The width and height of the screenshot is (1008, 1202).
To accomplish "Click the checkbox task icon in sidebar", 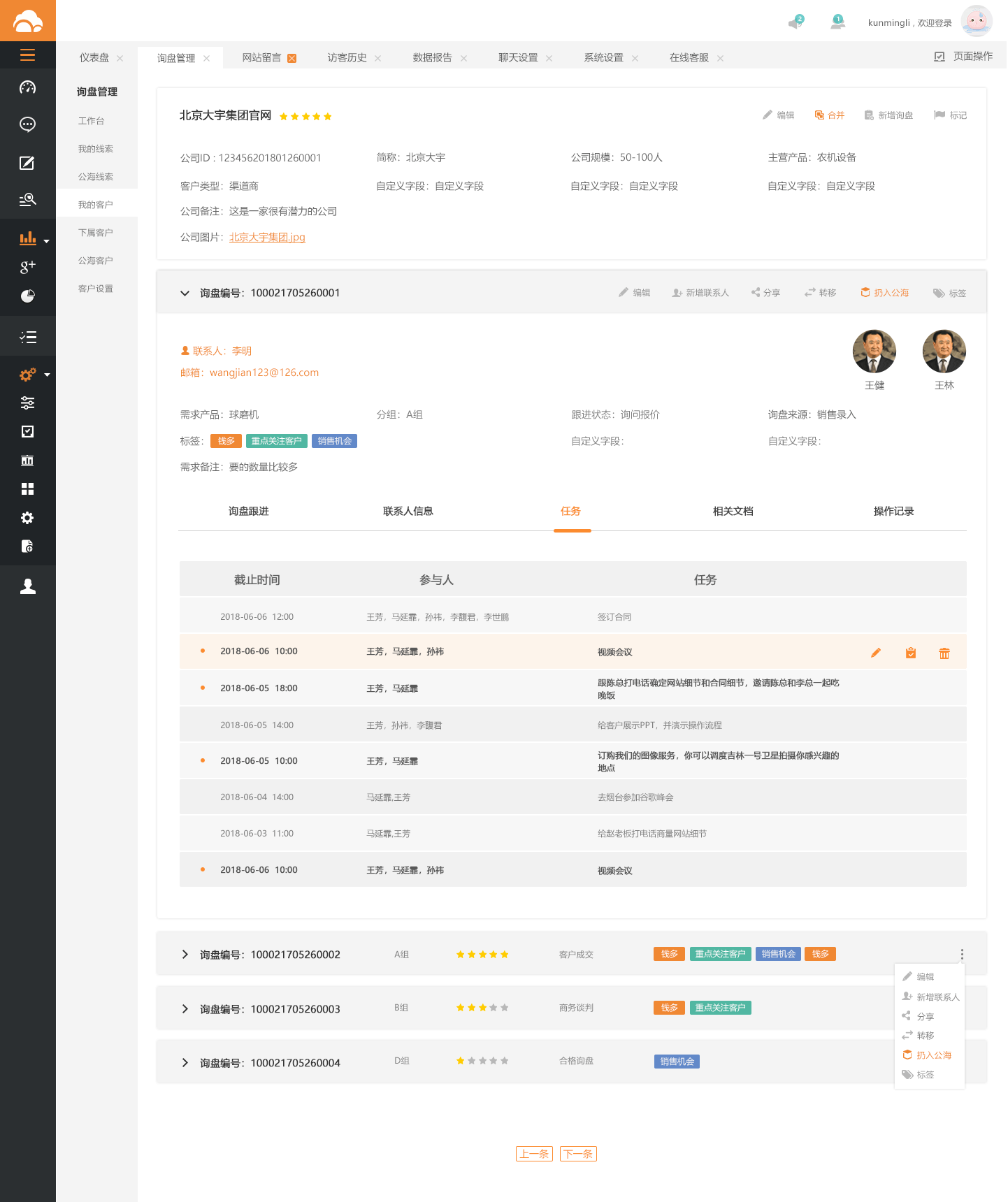I will pos(27,431).
